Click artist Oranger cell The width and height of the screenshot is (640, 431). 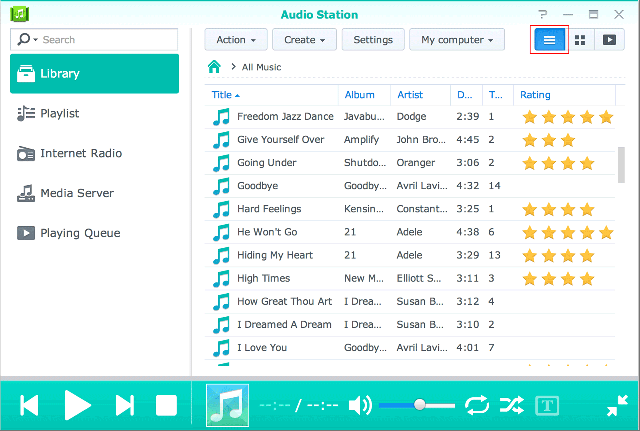coord(416,163)
